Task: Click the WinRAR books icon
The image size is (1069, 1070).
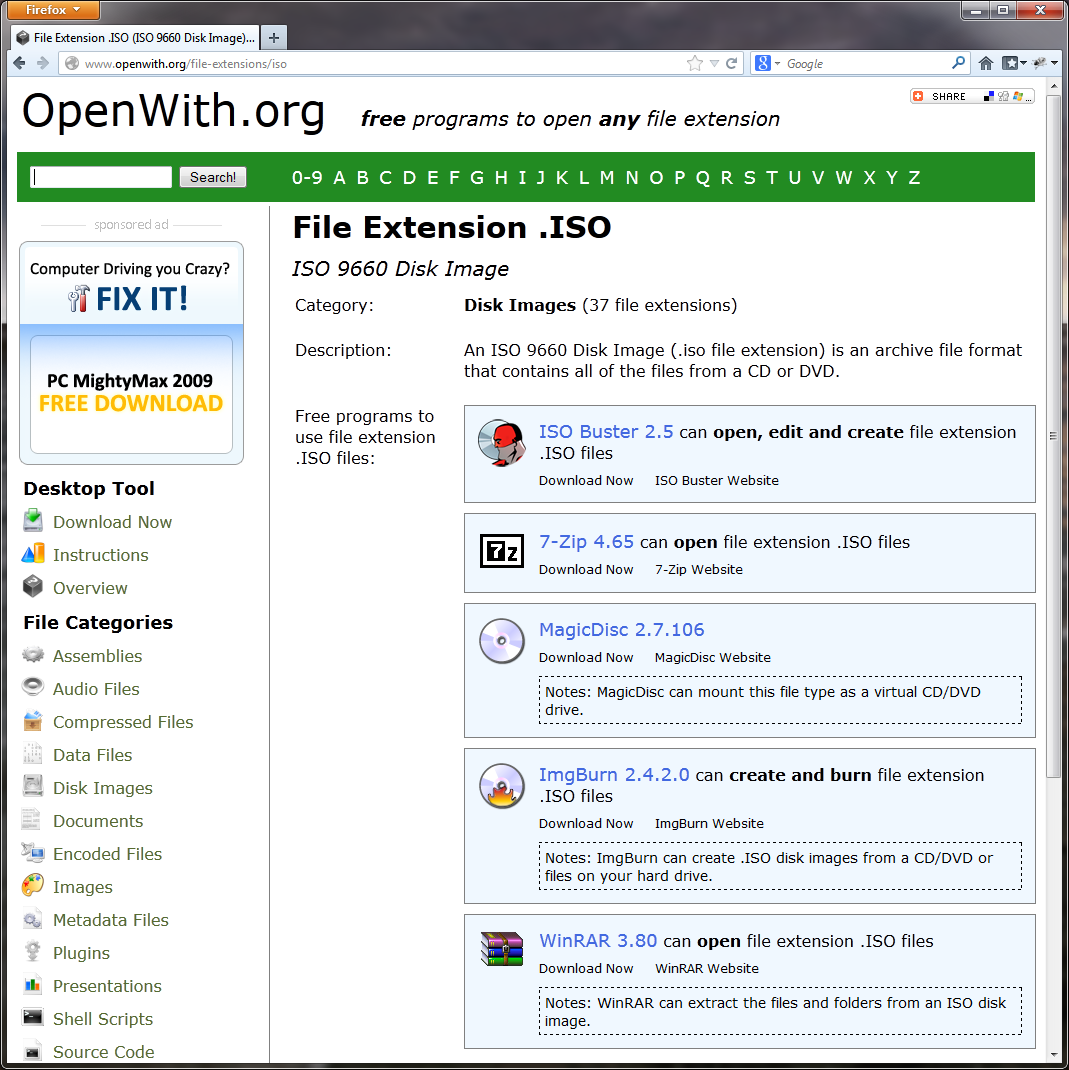Action: click(501, 949)
